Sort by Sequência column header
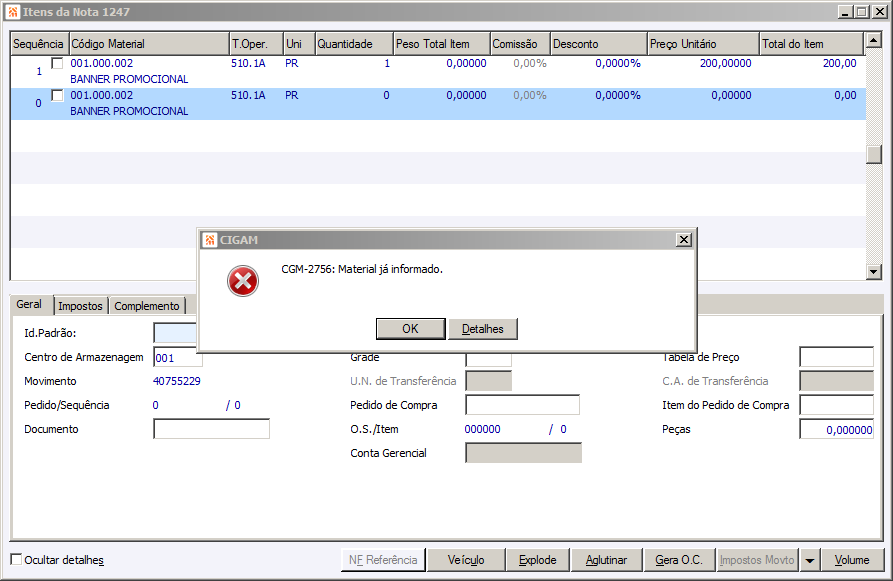The image size is (893, 581). (x=39, y=44)
